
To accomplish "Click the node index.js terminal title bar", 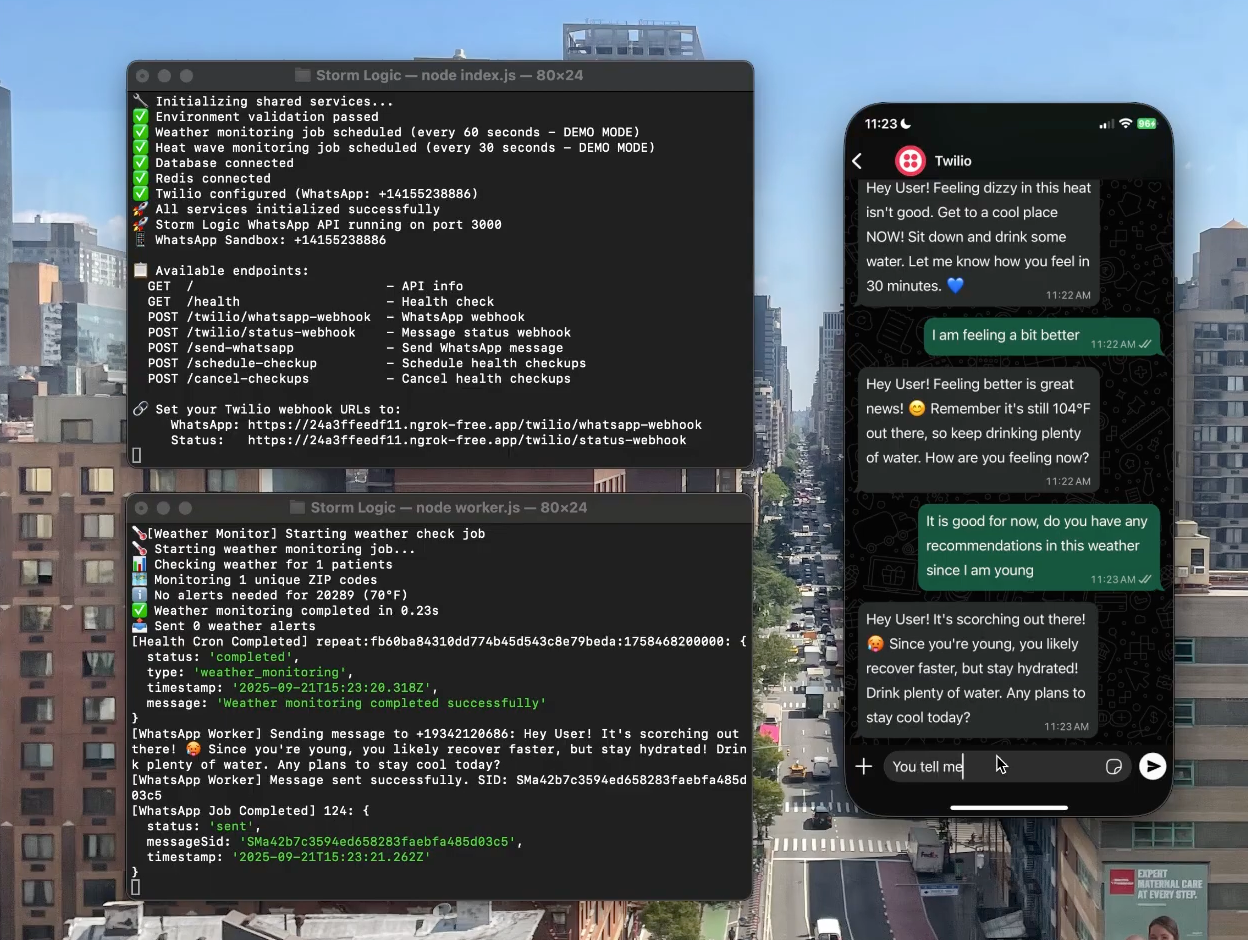I will 440,75.
